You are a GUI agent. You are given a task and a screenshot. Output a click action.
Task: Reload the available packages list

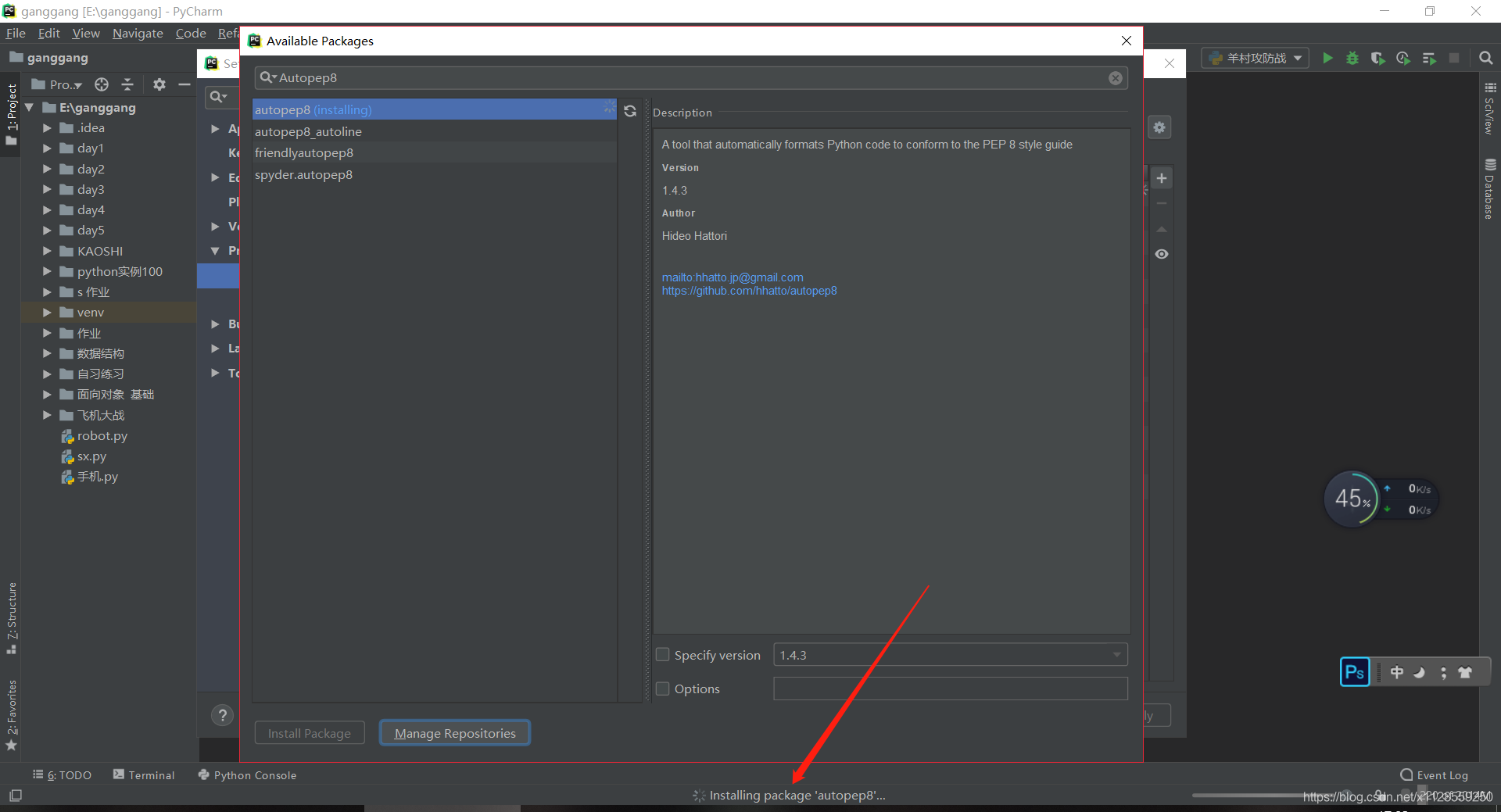(x=630, y=111)
